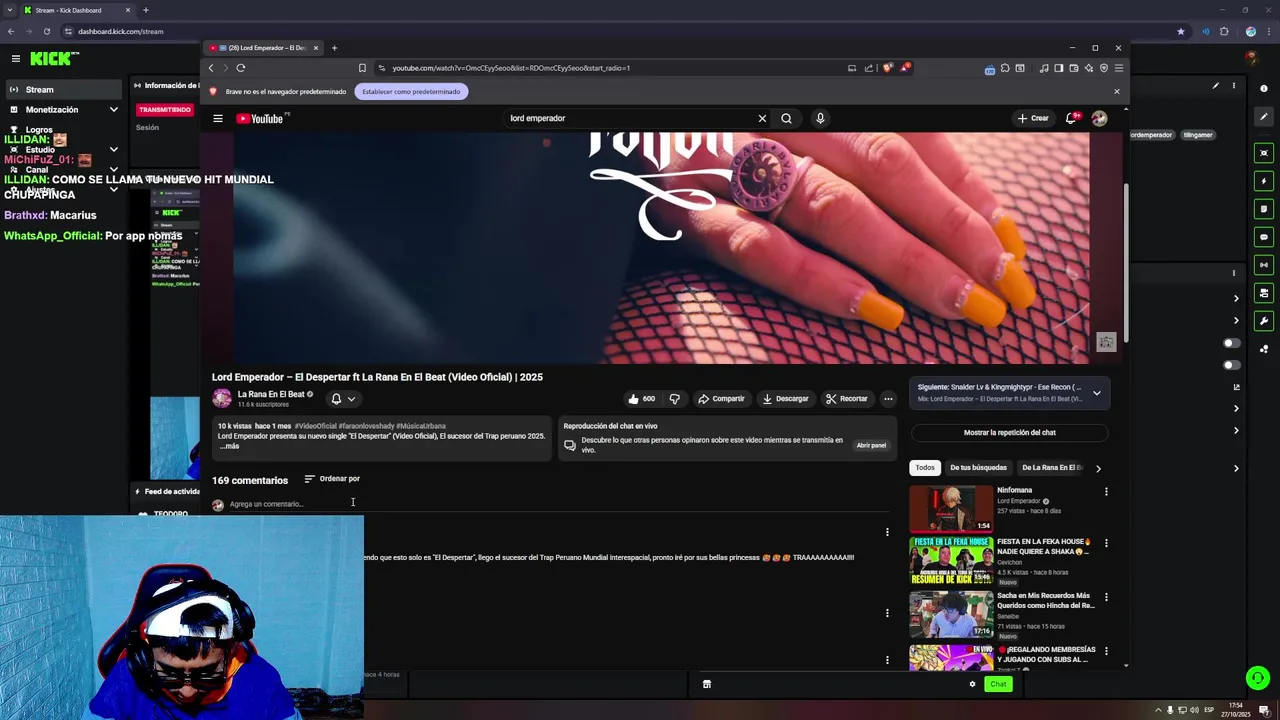The image size is (1280, 720).
Task: Open subscription notification bell dropdown
Action: 343,398
